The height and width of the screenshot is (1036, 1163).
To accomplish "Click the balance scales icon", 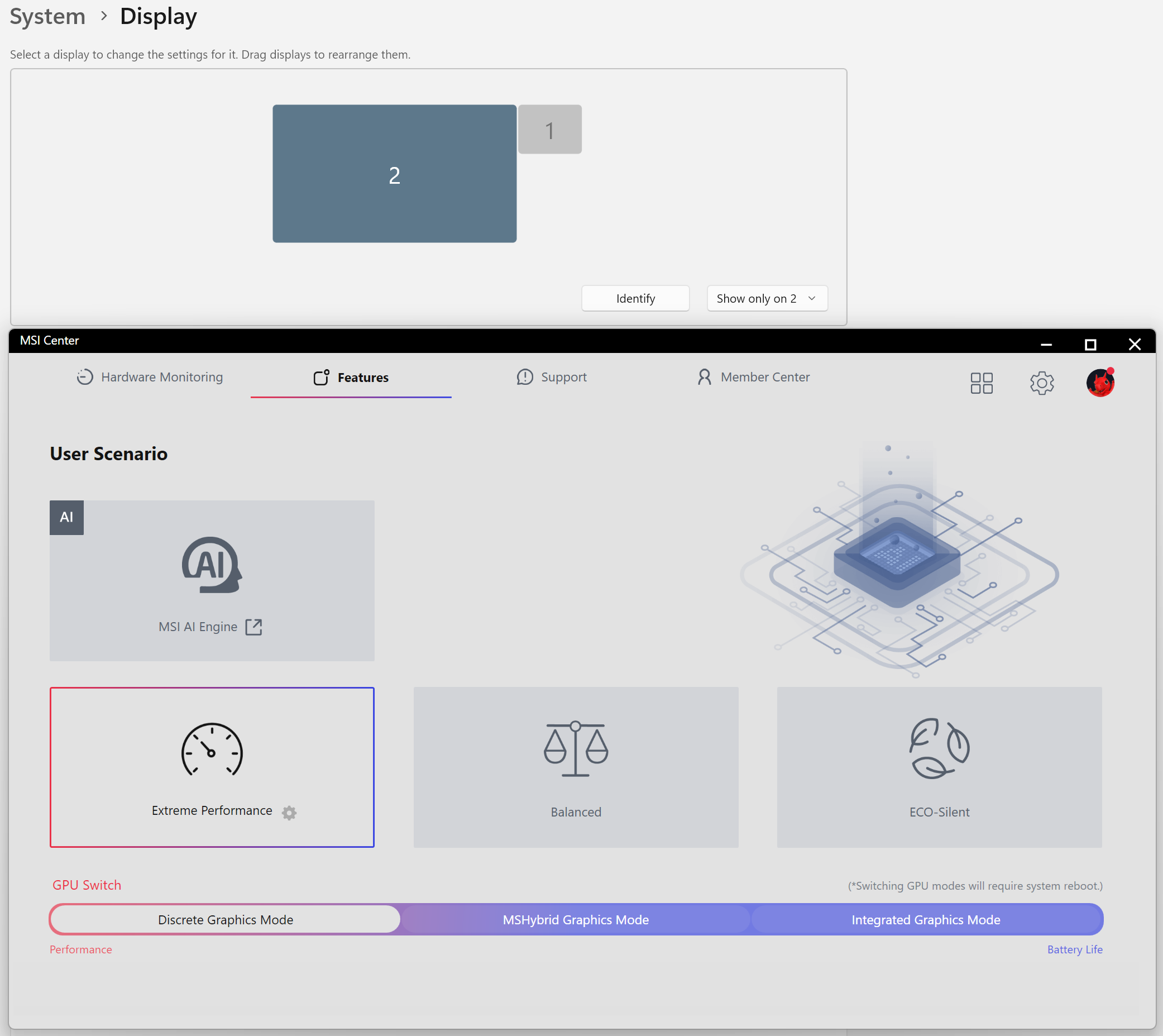I will (576, 748).
